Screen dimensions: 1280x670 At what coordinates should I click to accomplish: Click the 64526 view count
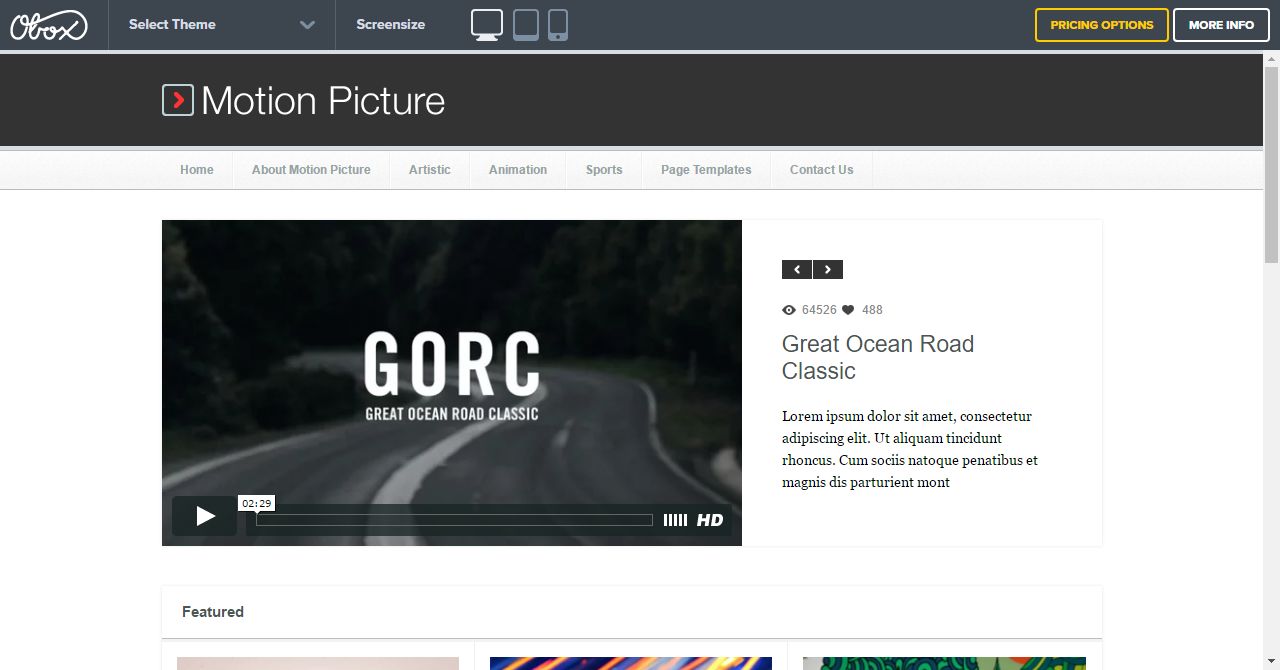tap(819, 310)
